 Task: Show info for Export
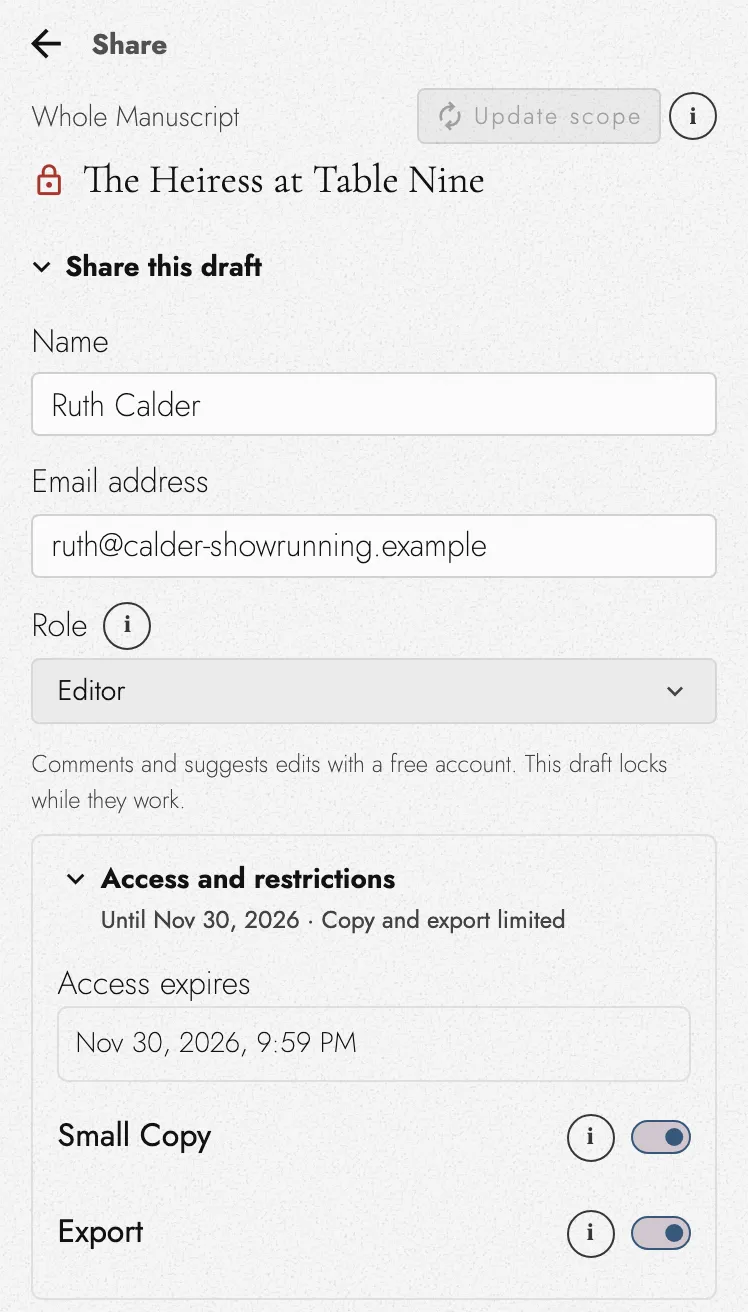(x=590, y=1233)
